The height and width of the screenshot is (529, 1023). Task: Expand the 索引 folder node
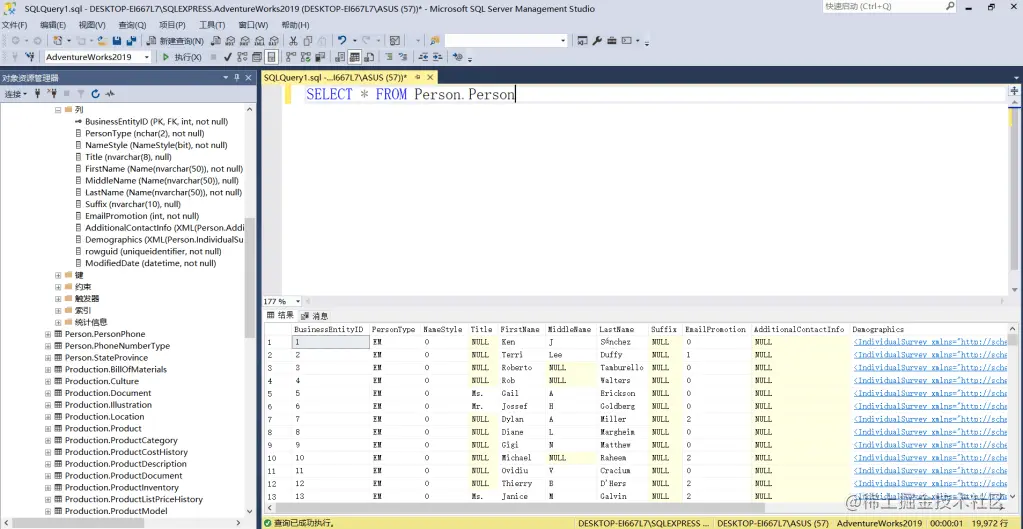58,310
